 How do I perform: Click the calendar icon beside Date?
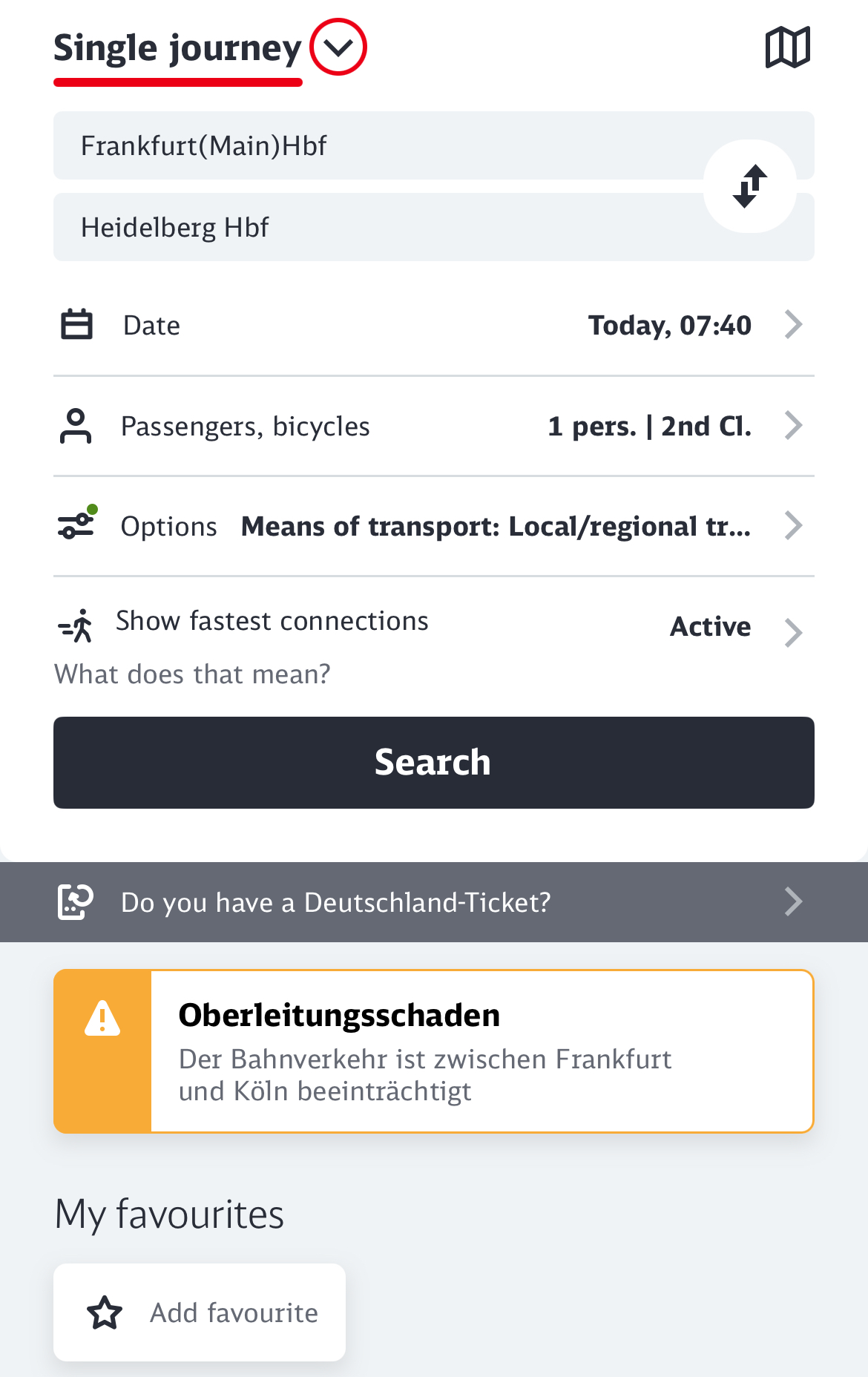(x=76, y=325)
